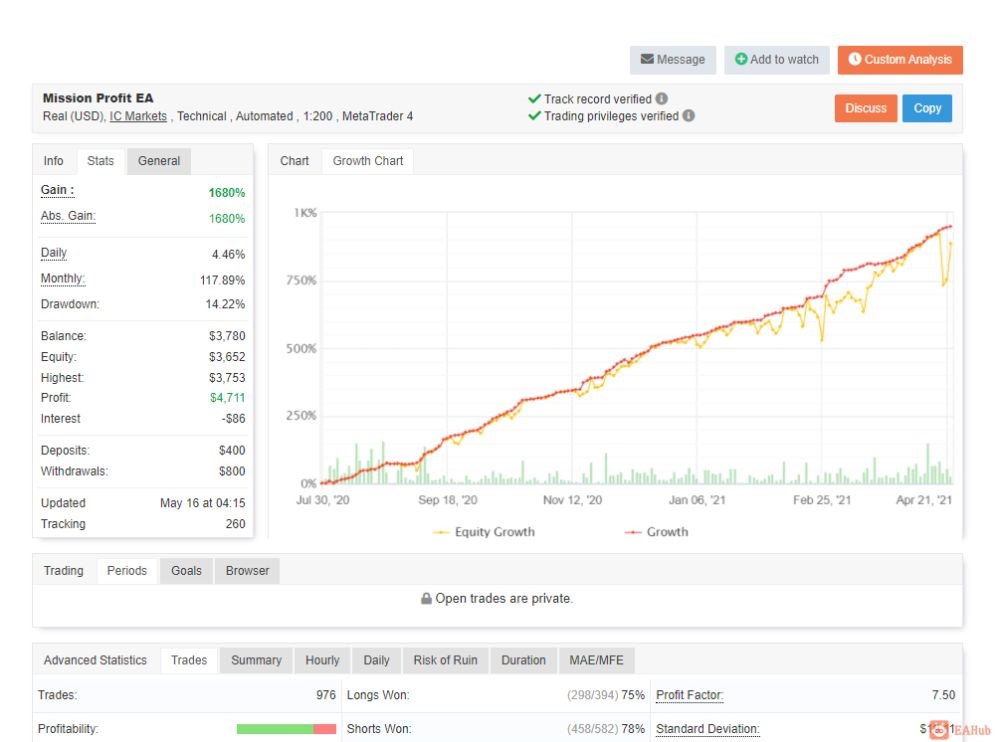999x742 pixels.
Task: Click info icon next to Track record verified
Action: [662, 99]
